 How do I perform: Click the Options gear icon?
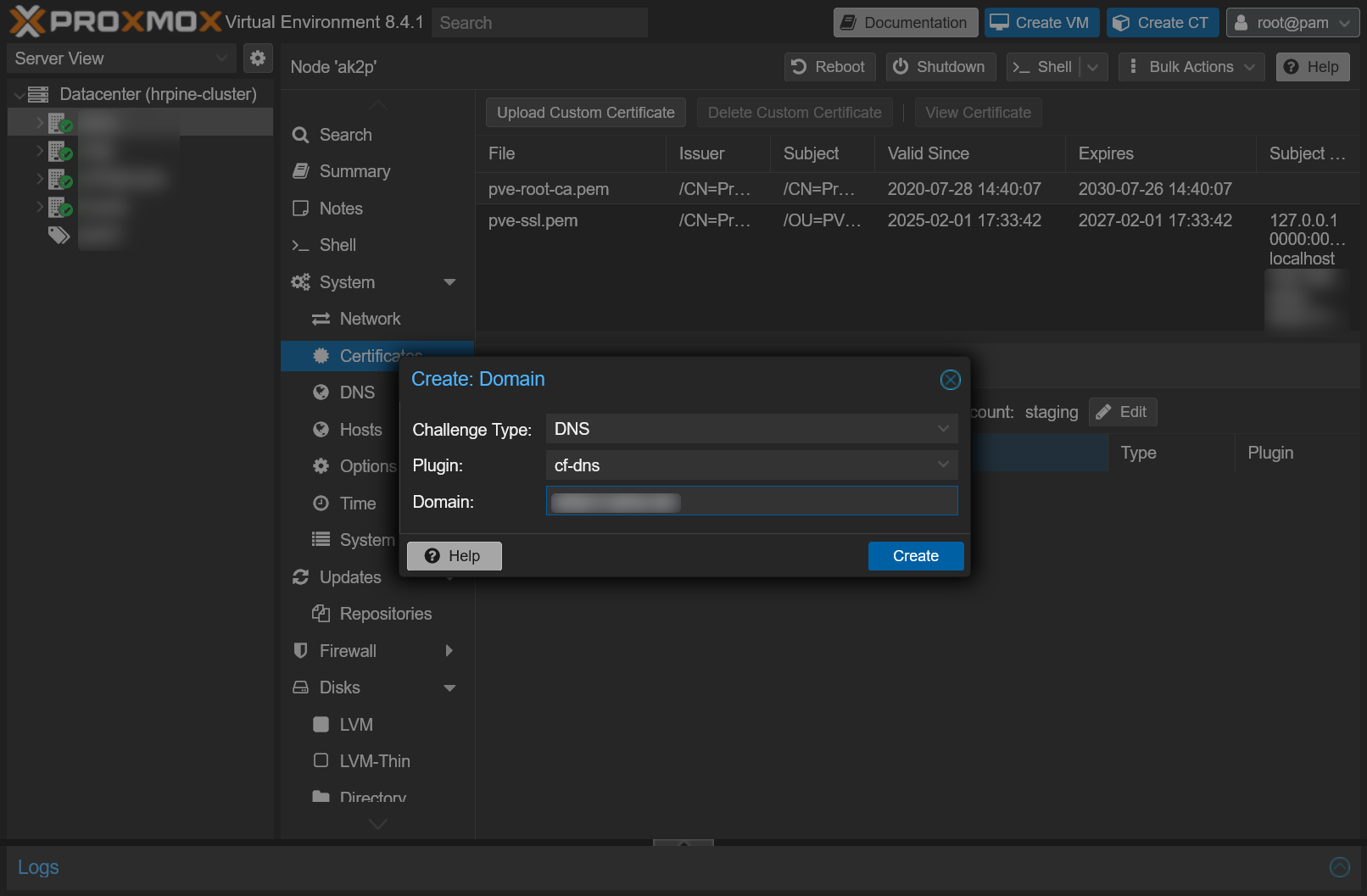321,466
